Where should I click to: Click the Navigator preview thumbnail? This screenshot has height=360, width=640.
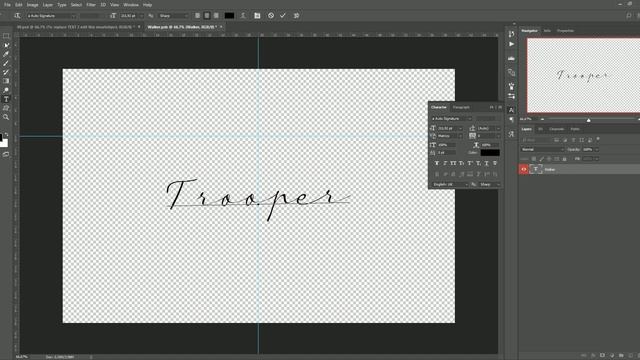pos(584,76)
